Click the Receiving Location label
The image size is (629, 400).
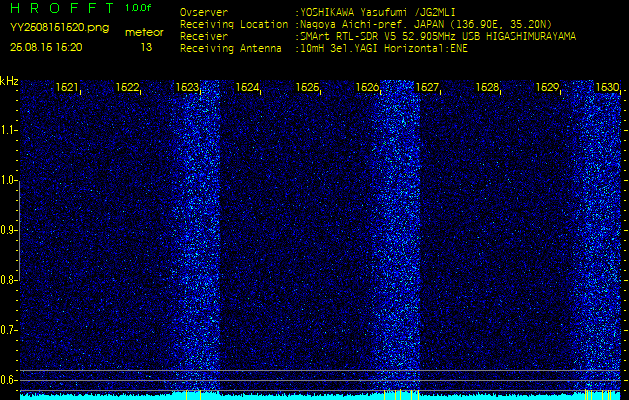click(x=234, y=24)
